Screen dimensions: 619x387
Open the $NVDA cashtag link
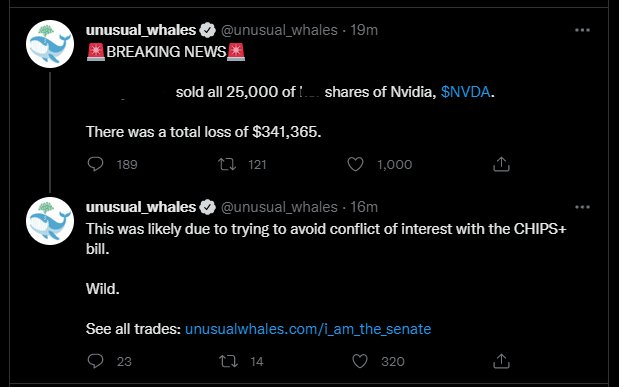click(465, 92)
